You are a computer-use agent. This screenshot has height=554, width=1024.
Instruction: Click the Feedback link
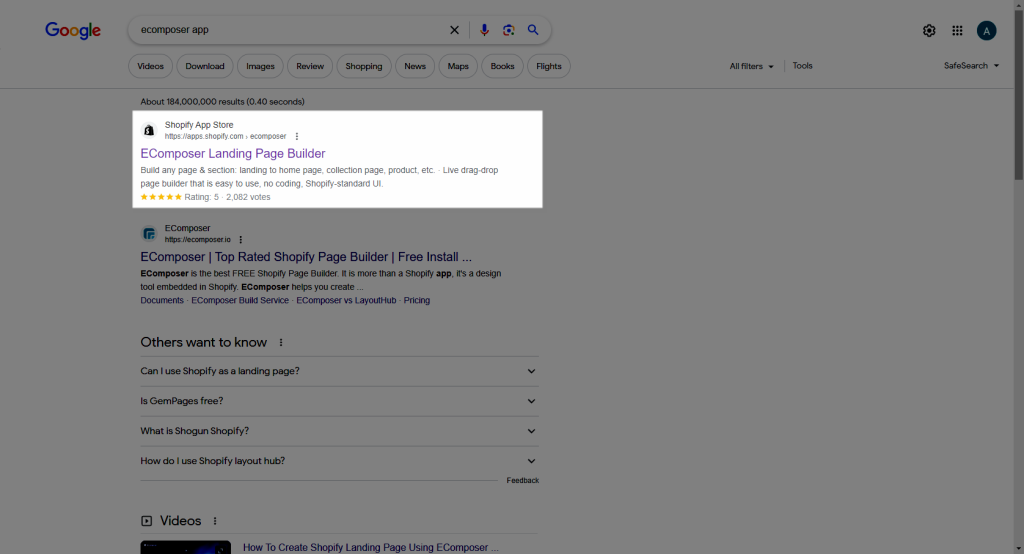coord(522,480)
